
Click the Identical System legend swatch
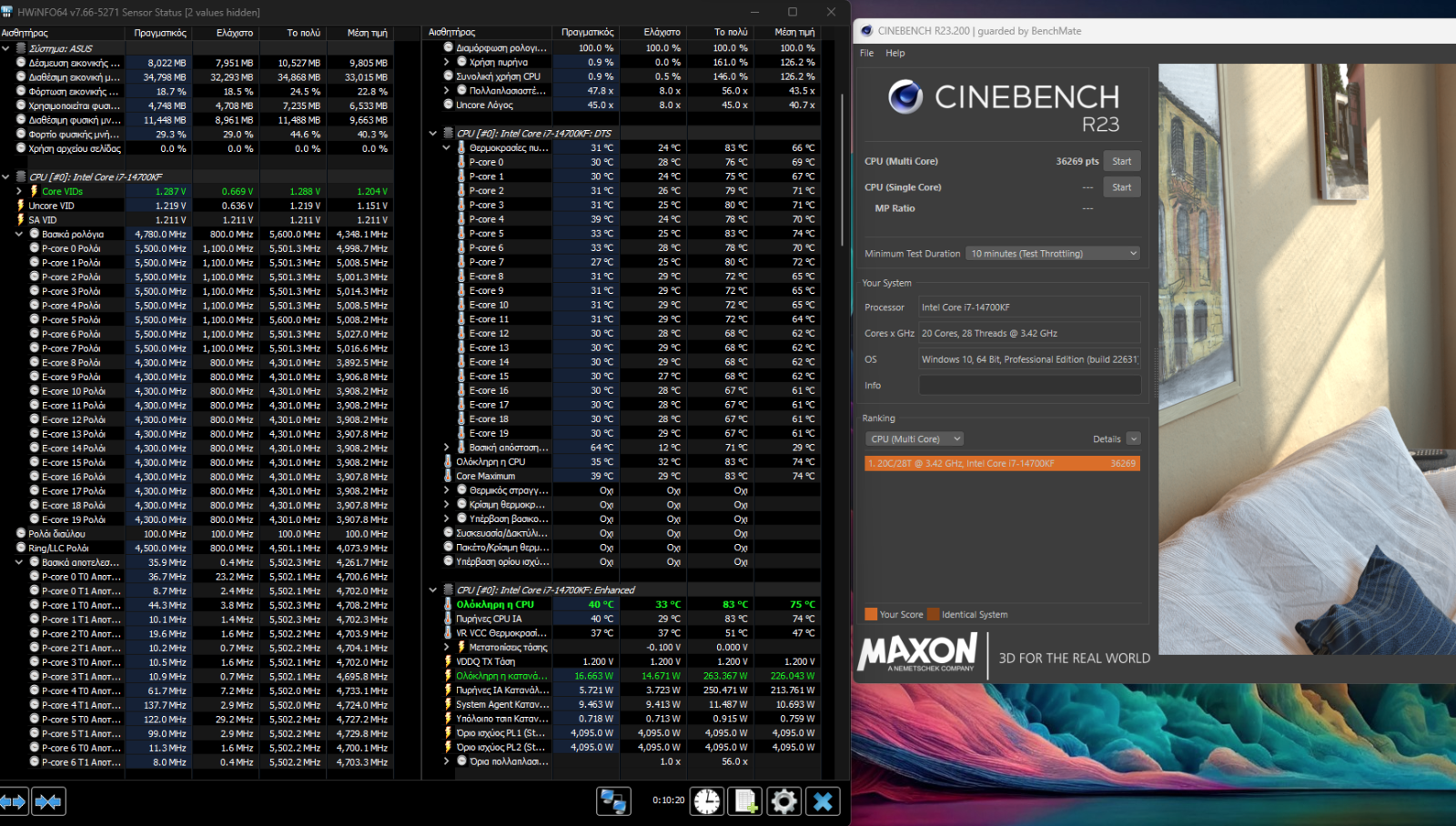click(x=934, y=614)
